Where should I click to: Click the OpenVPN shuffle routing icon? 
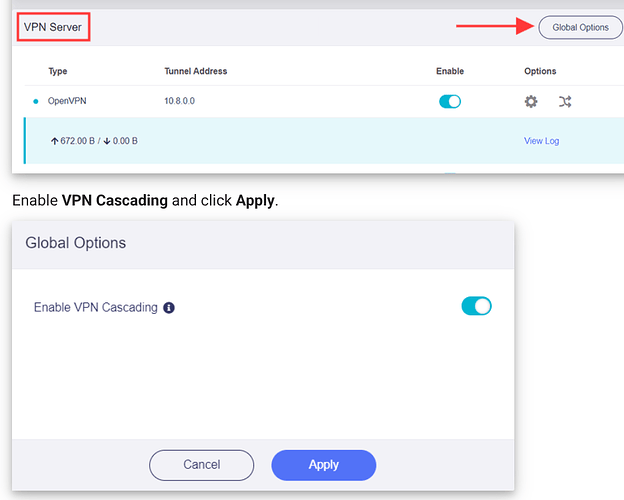pos(565,102)
